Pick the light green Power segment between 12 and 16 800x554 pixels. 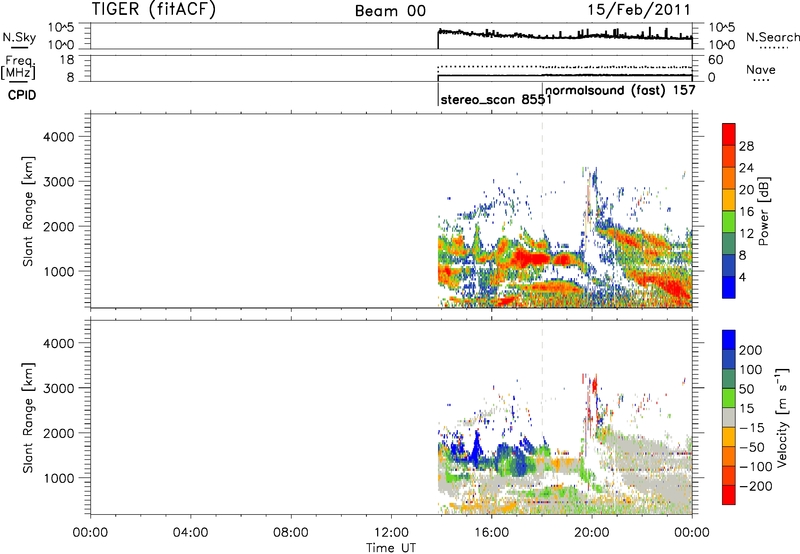(729, 222)
